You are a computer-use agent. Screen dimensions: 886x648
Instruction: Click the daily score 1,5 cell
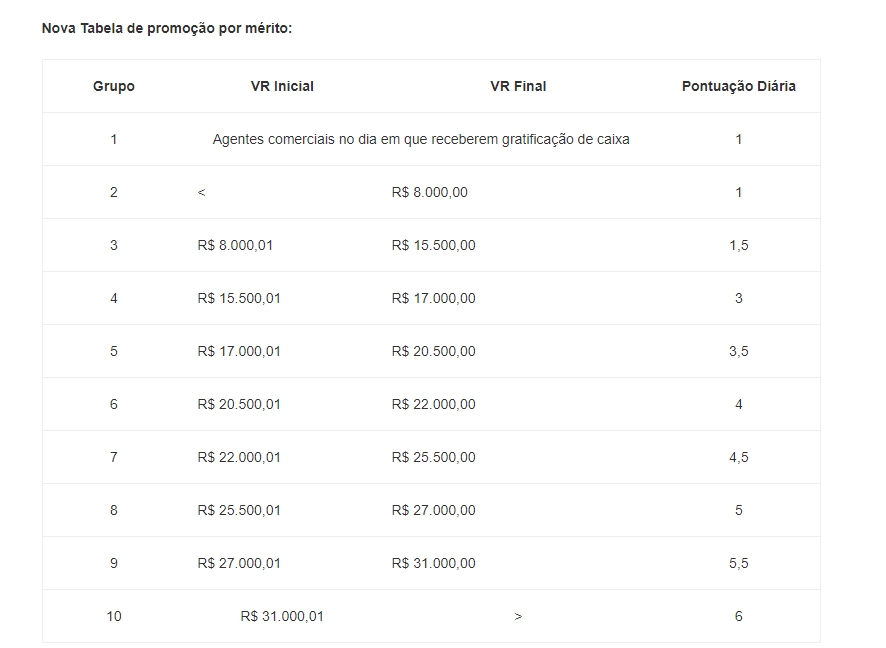click(739, 245)
